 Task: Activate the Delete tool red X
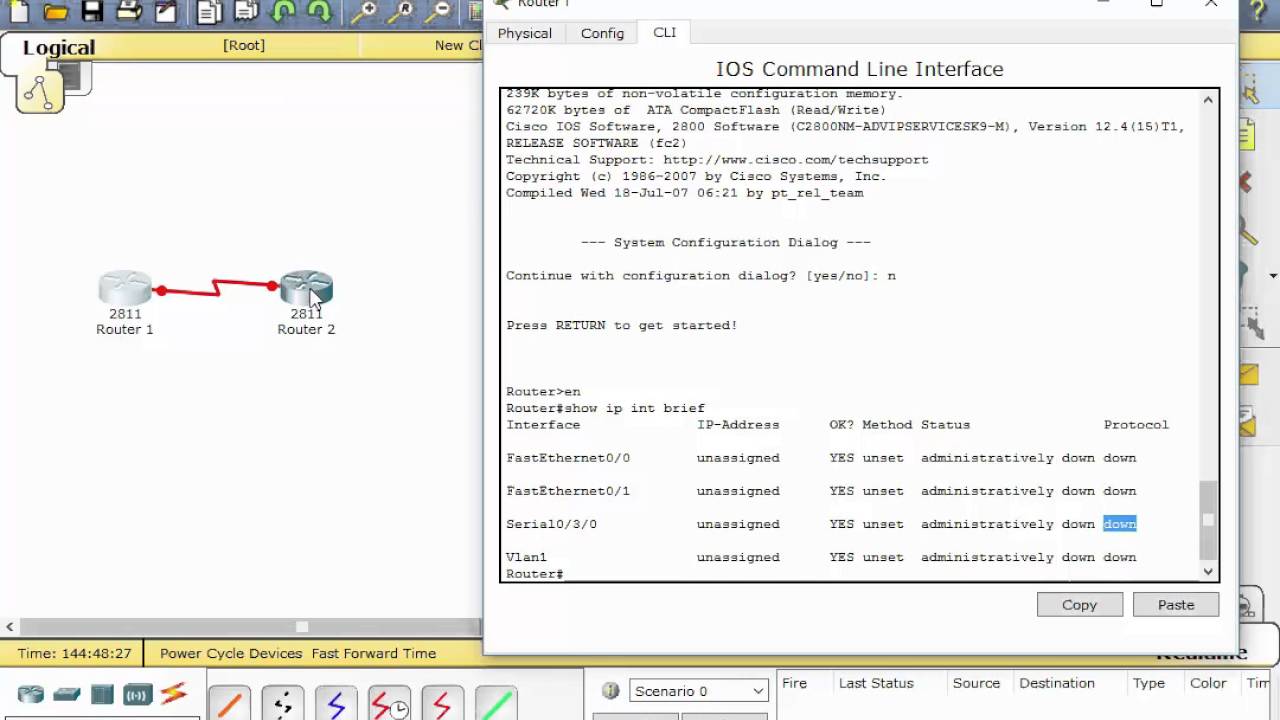coord(1246,182)
